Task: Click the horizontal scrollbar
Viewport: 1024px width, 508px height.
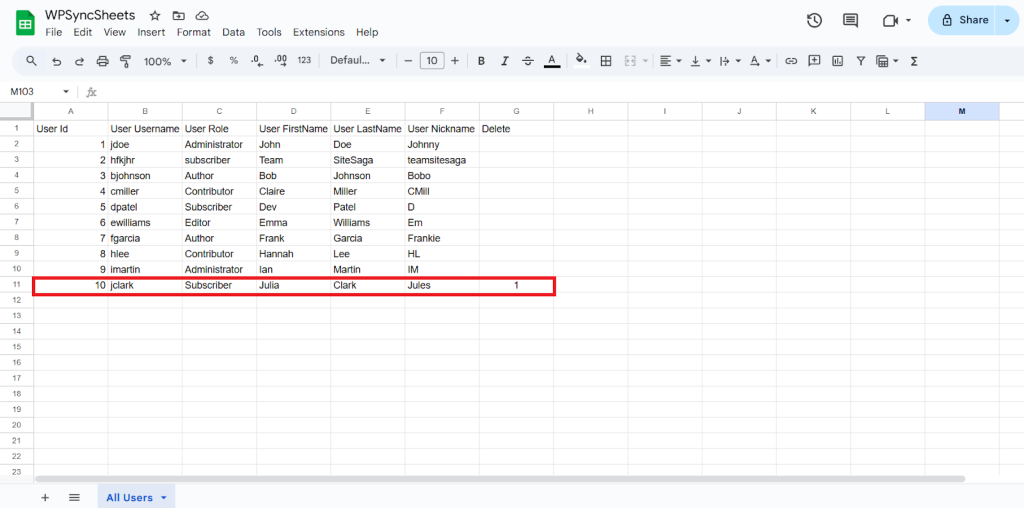Action: tap(500, 479)
